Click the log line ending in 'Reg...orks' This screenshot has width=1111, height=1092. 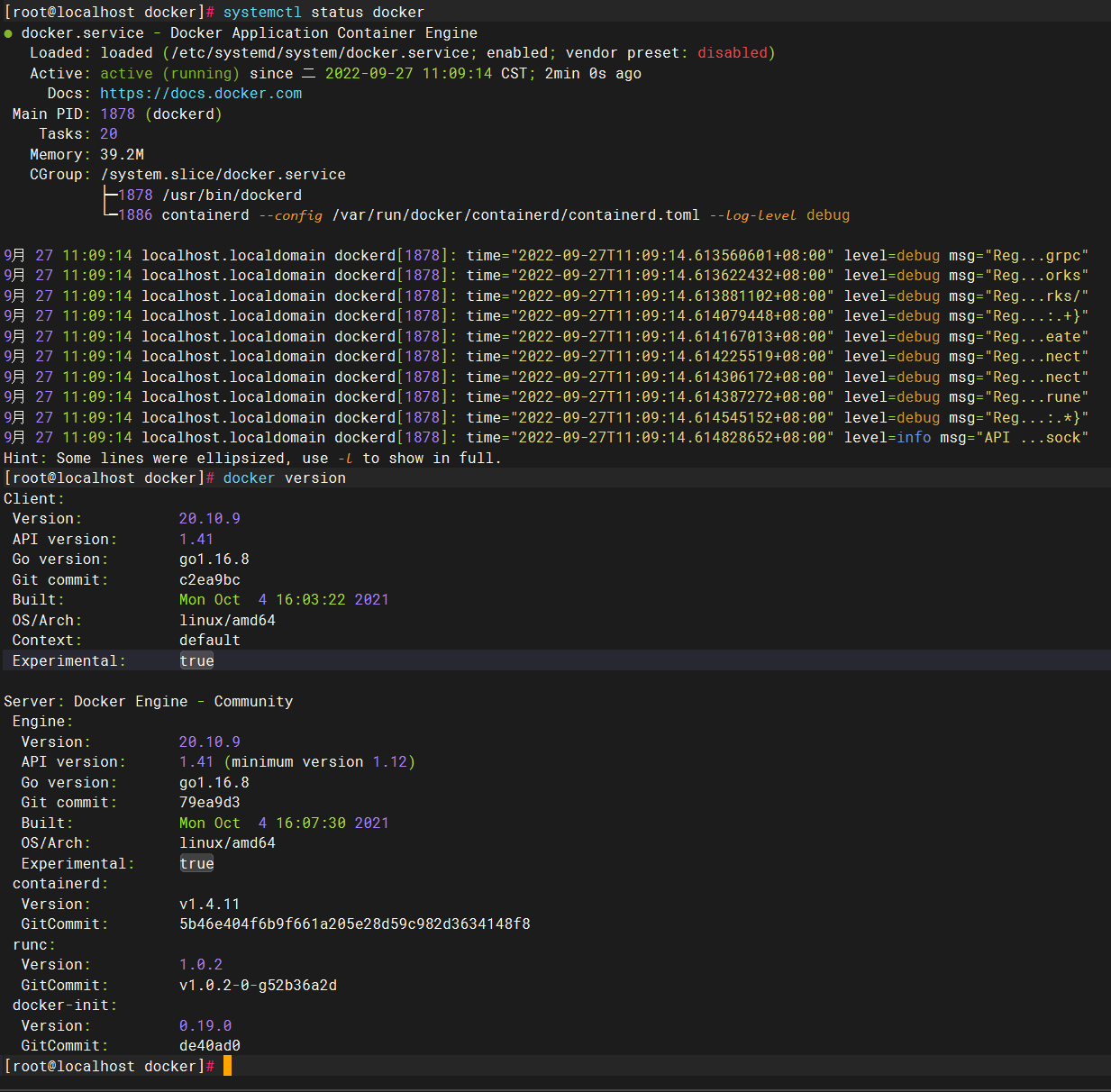(546, 276)
